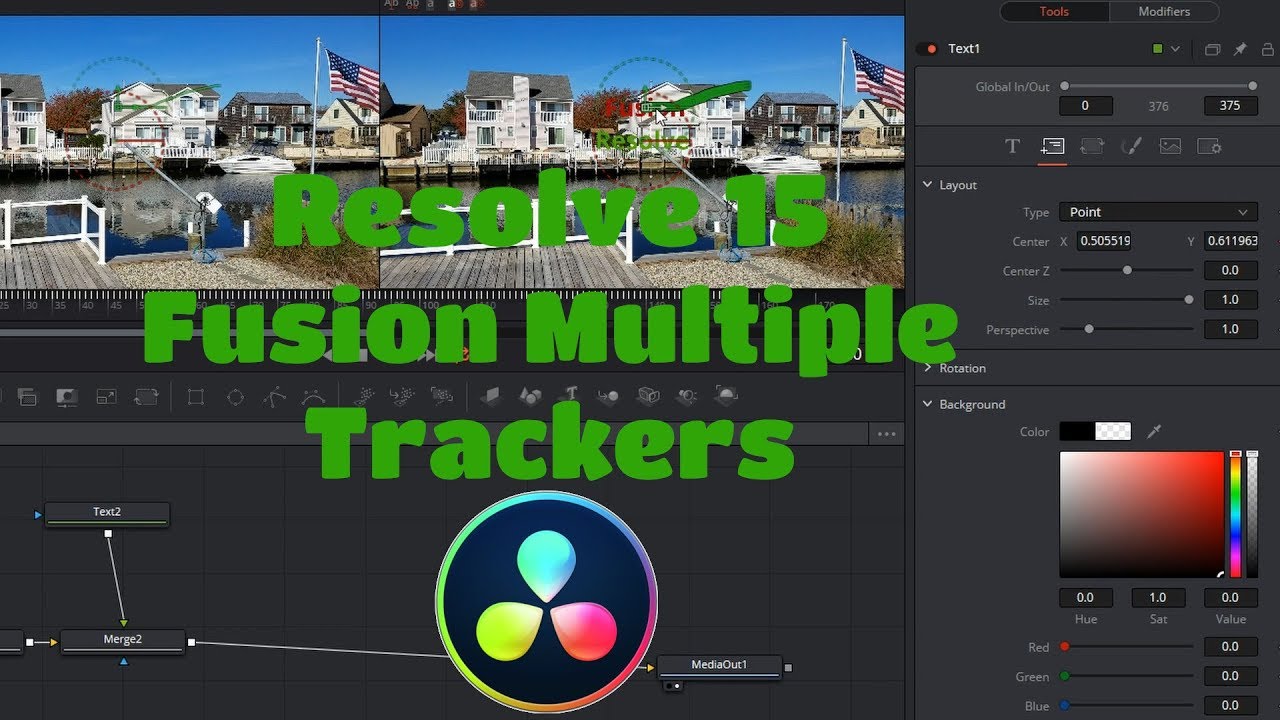This screenshot has width=1280, height=720.
Task: Select the MediaOut1 node
Action: (x=719, y=667)
